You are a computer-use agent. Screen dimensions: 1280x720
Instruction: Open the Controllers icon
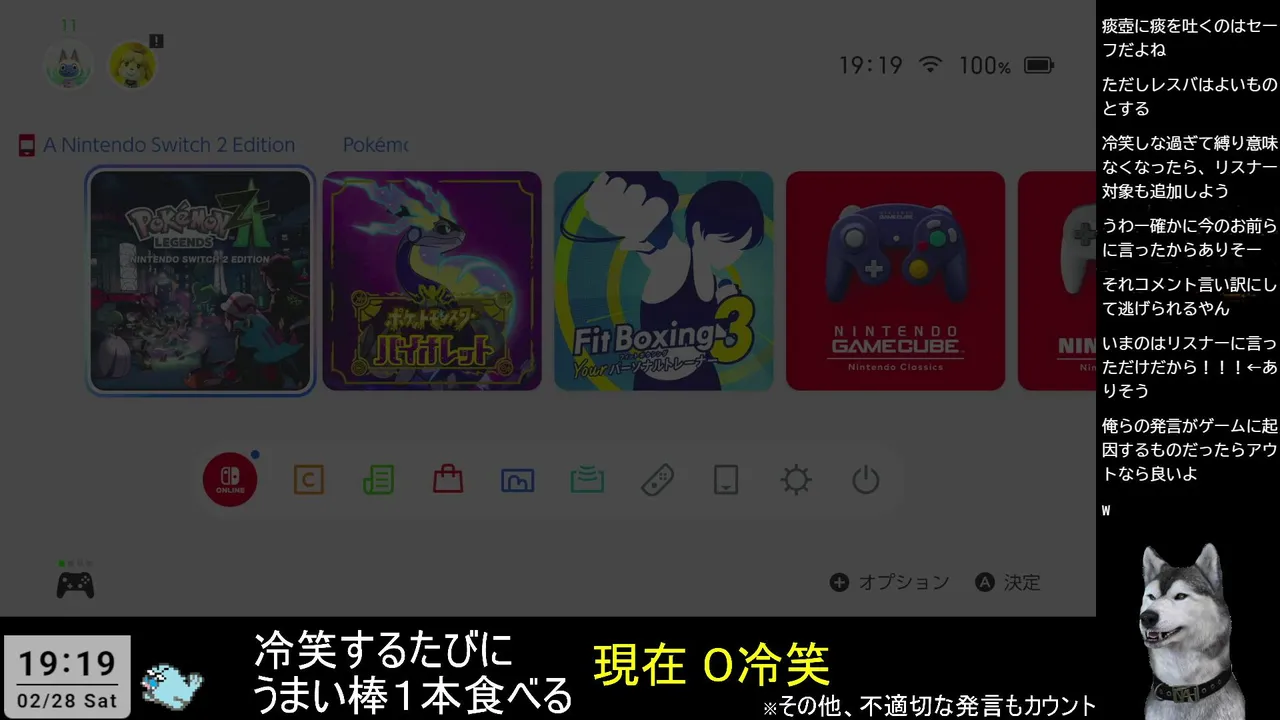pyautogui.click(x=657, y=481)
